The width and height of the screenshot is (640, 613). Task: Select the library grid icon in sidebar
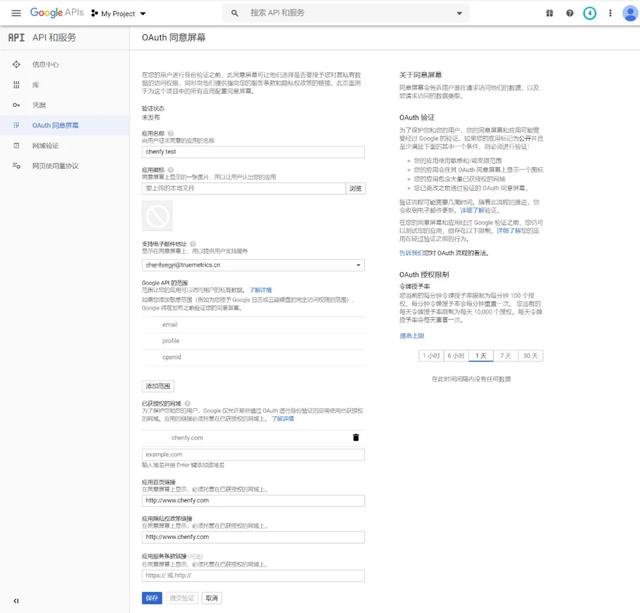click(16, 85)
